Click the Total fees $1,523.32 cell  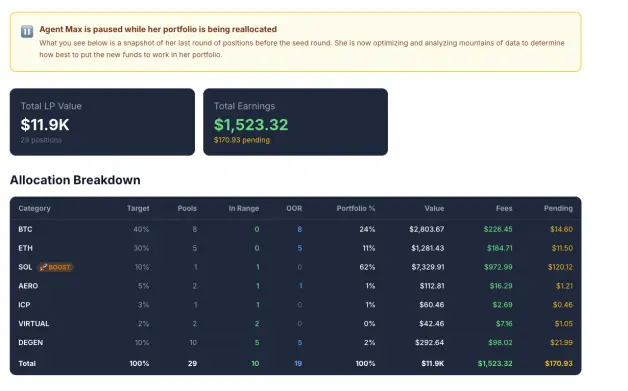pos(495,363)
